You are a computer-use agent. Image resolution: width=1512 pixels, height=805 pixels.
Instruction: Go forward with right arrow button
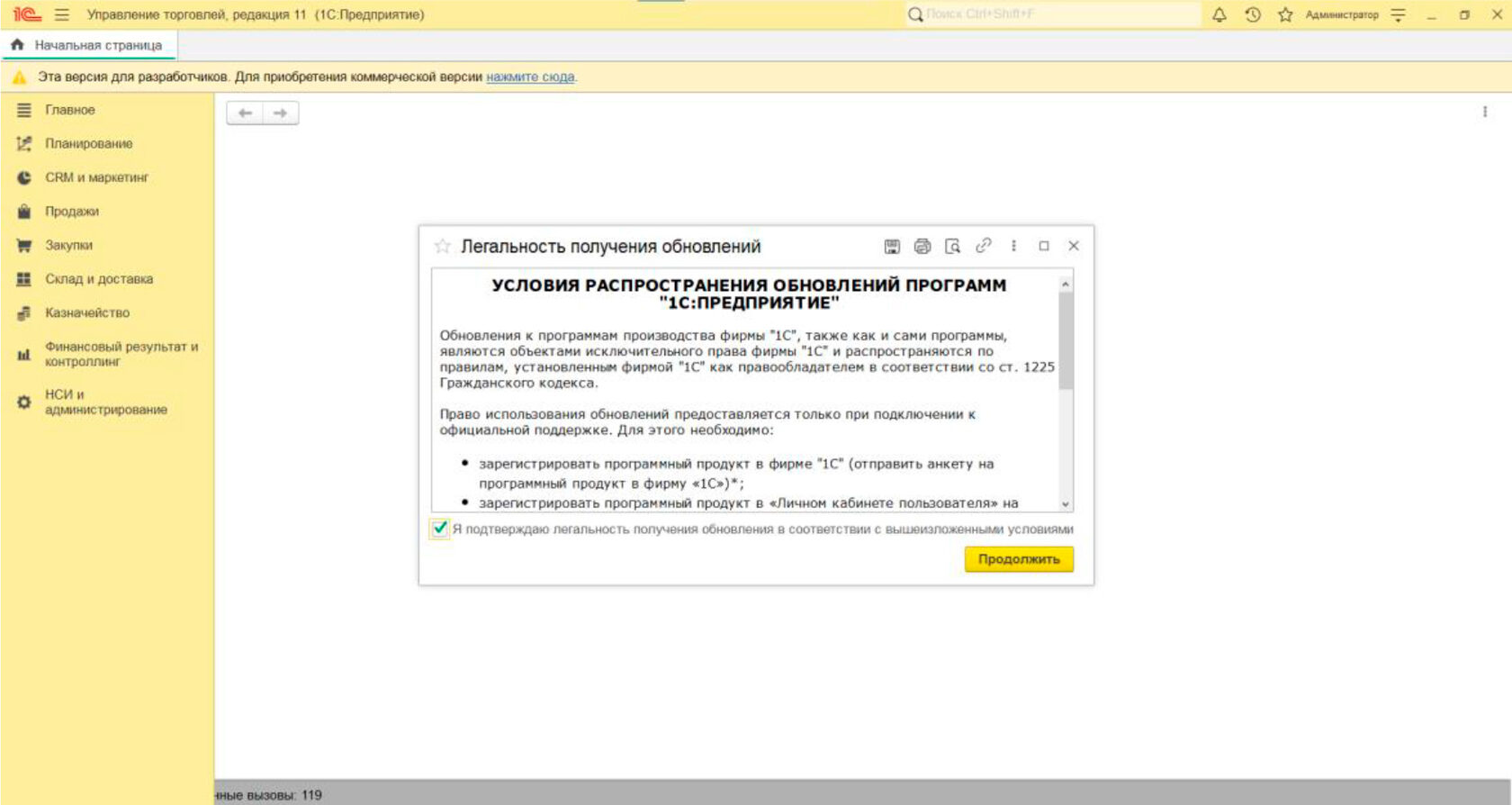280,113
